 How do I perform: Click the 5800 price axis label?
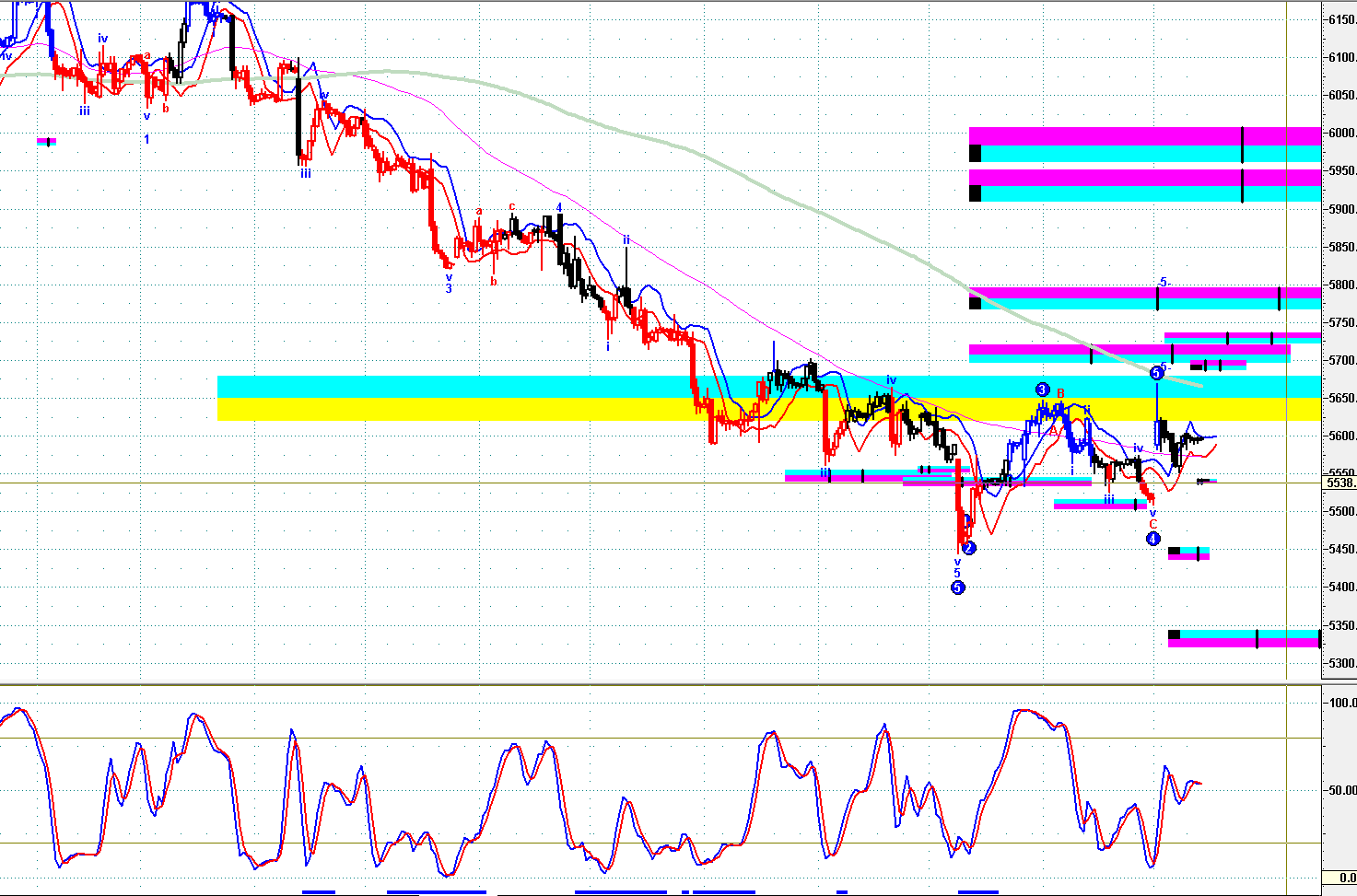1342,285
